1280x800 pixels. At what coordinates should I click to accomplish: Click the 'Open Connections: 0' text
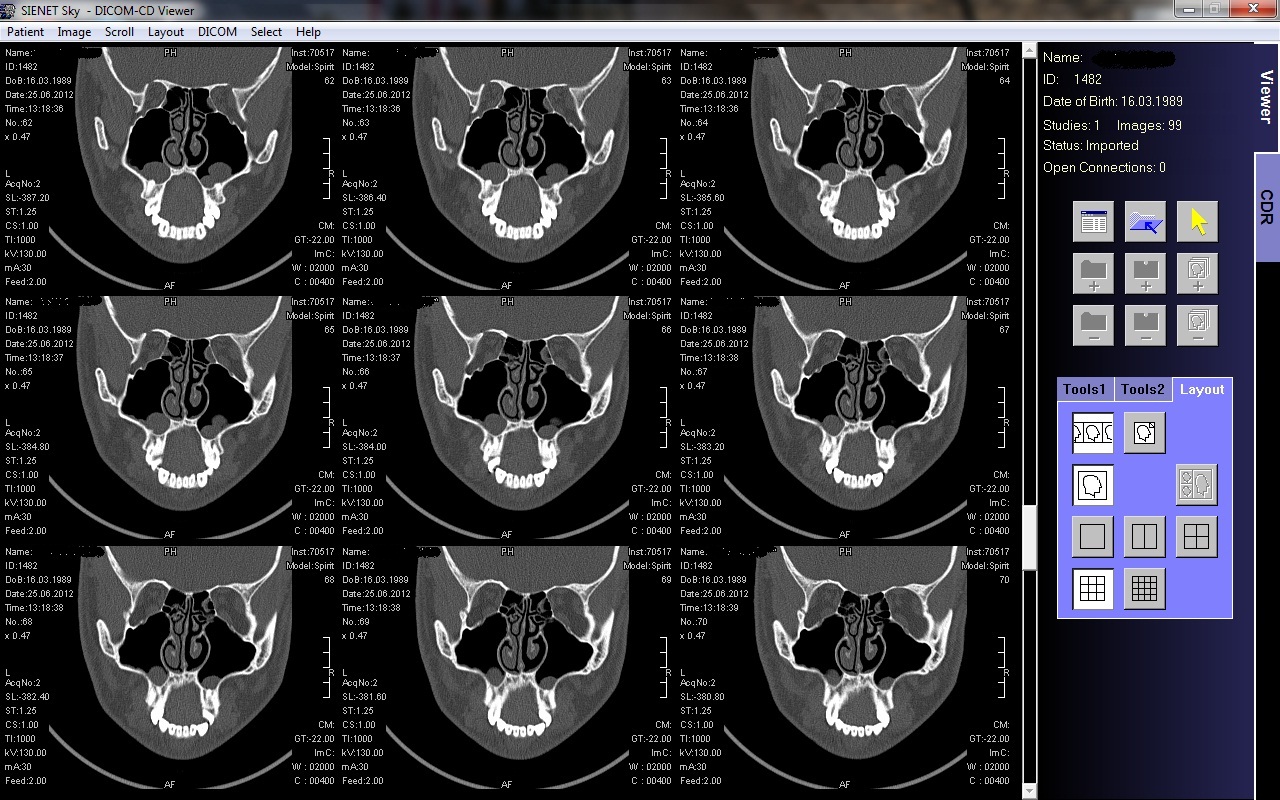1104,167
